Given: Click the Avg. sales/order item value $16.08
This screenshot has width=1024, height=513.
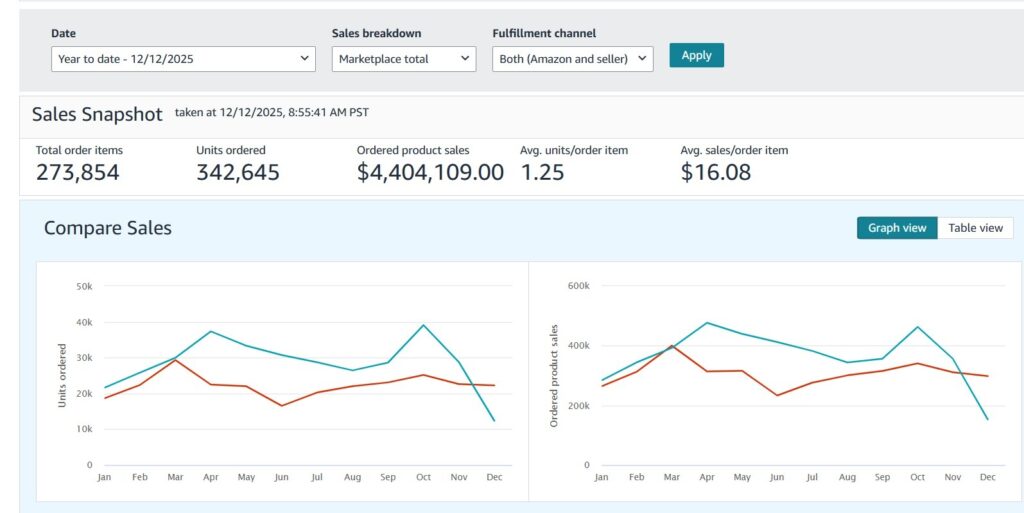Looking at the screenshot, I should pyautogui.click(x=716, y=172).
